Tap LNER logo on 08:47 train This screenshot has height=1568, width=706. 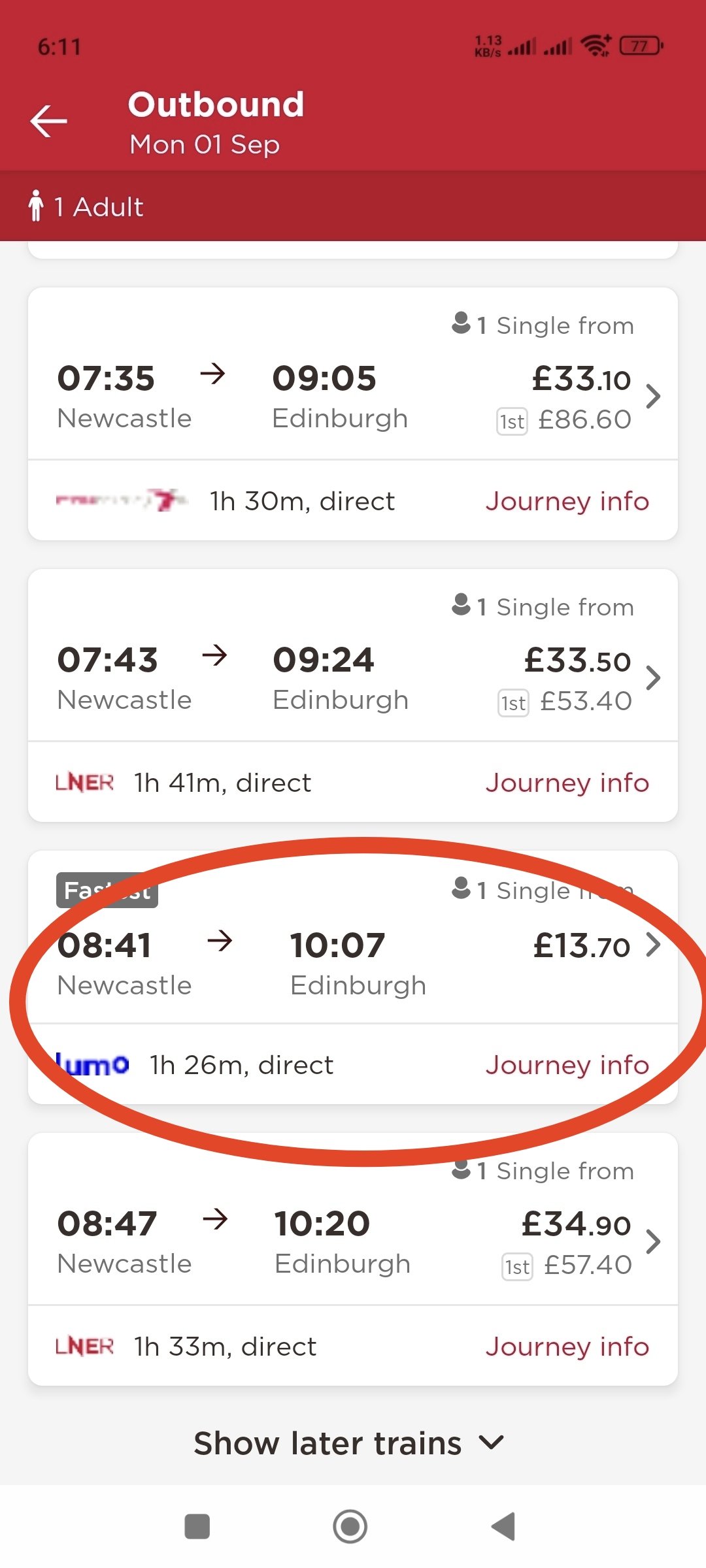[84, 1346]
